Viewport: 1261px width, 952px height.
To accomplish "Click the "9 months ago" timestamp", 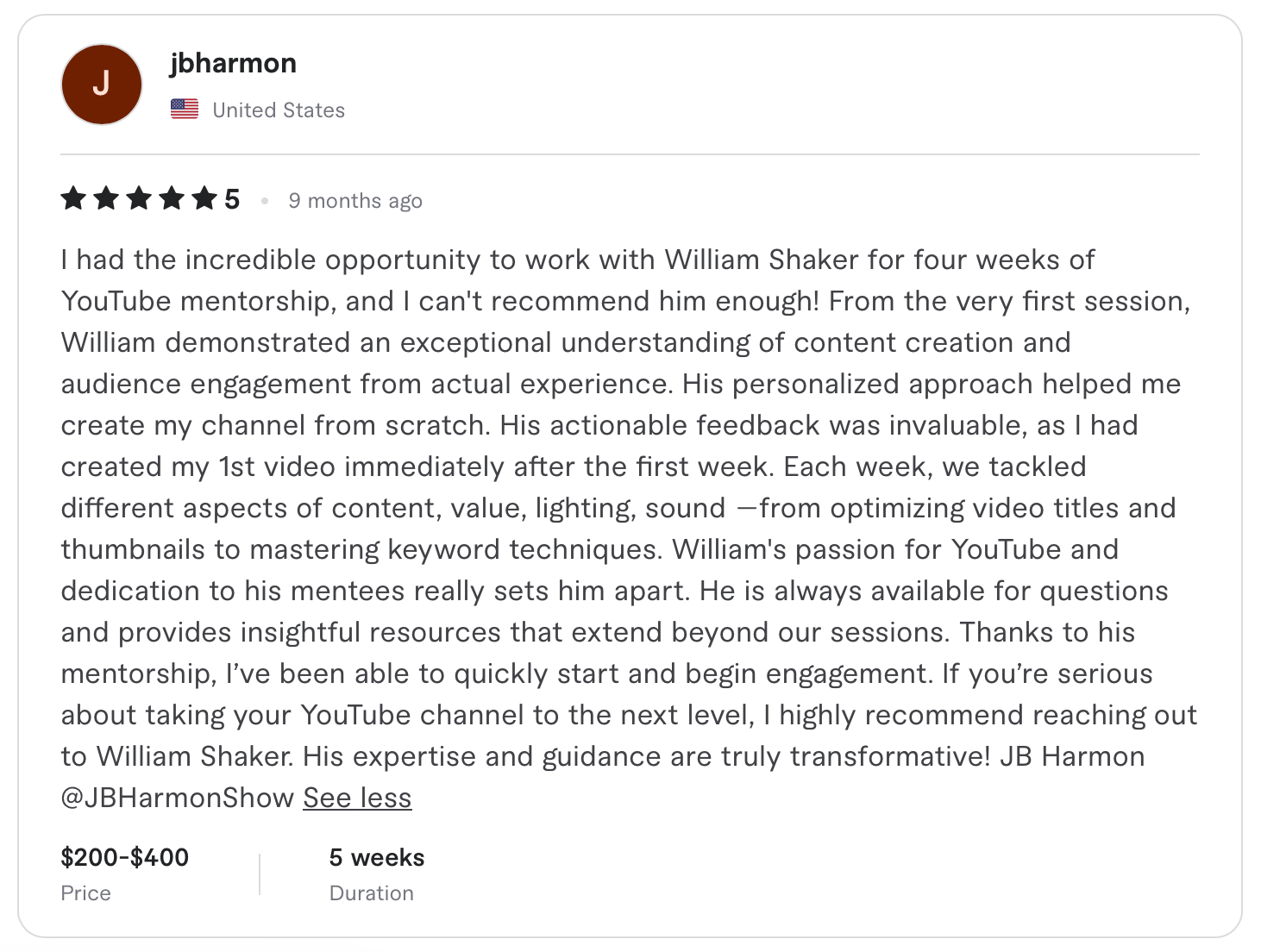I will tap(355, 201).
